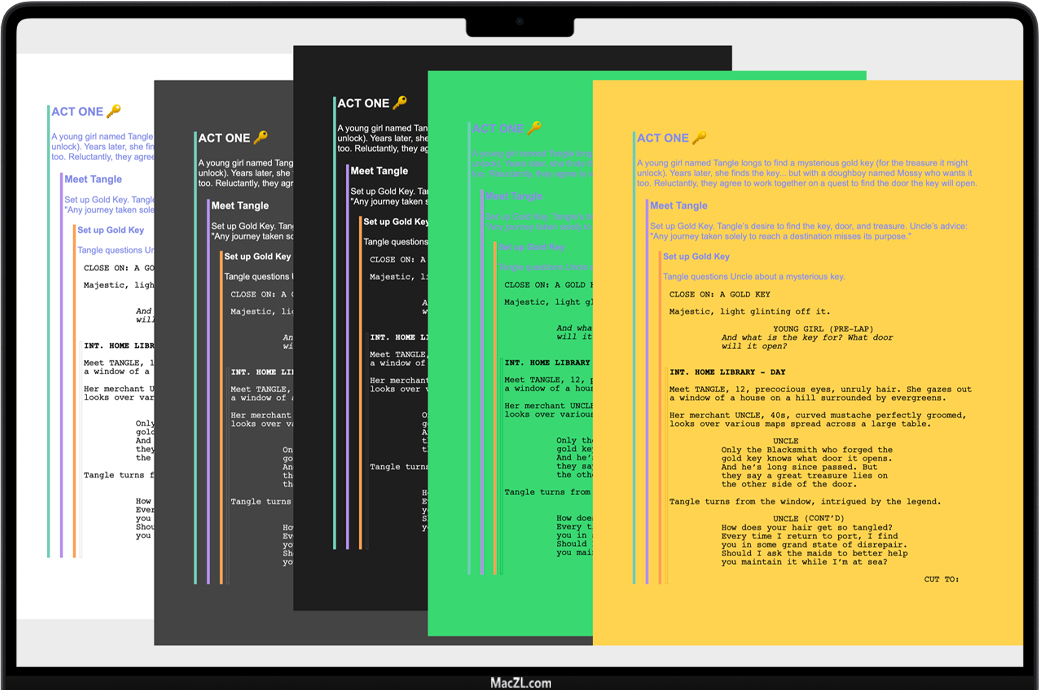Viewport: 1040px width, 690px height.
Task: Click the key emoji on the white page
Action: click(114, 112)
